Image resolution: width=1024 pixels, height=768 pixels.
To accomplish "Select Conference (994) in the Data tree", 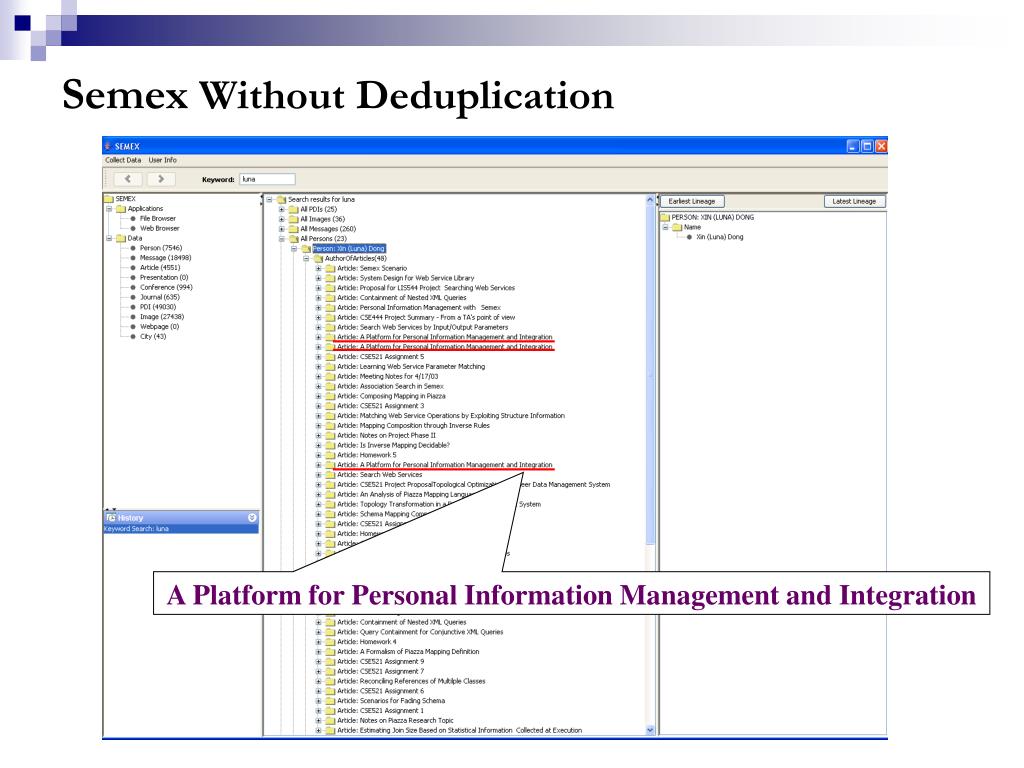I will pyautogui.click(x=166, y=287).
